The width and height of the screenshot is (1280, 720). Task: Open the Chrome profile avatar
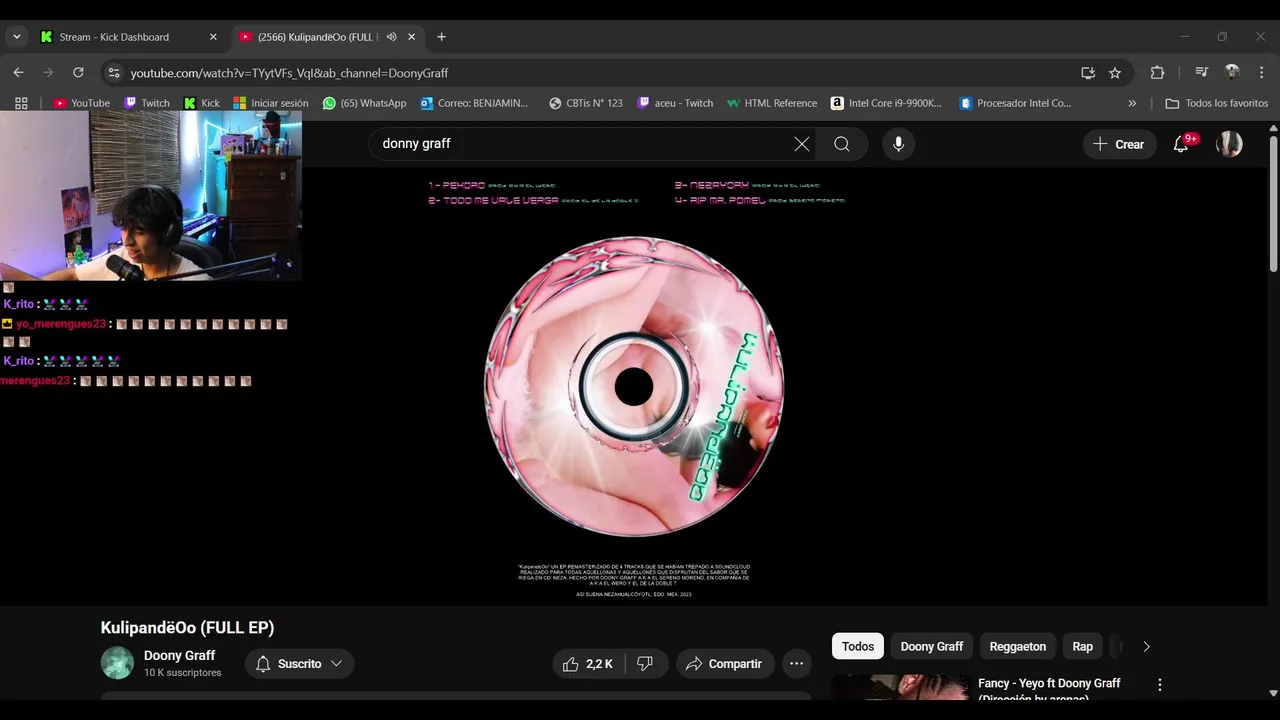point(1232,73)
